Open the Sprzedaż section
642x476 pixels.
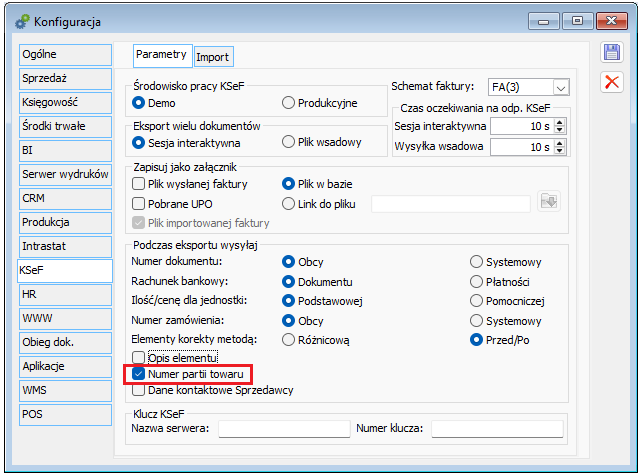[65, 79]
